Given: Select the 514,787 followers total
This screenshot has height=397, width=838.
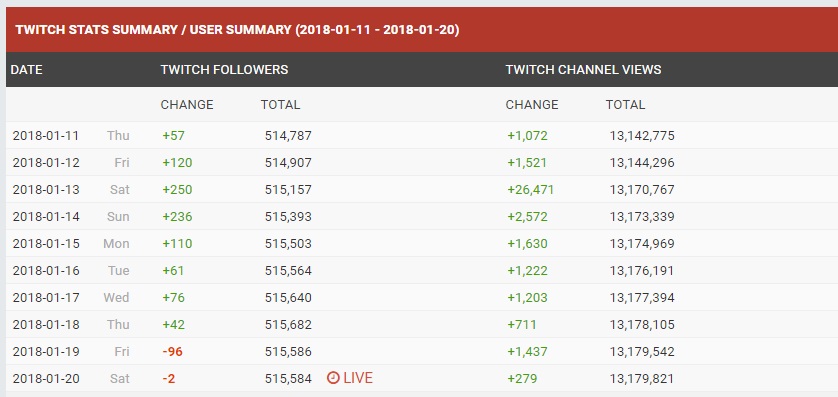Looking at the screenshot, I should pos(288,136).
